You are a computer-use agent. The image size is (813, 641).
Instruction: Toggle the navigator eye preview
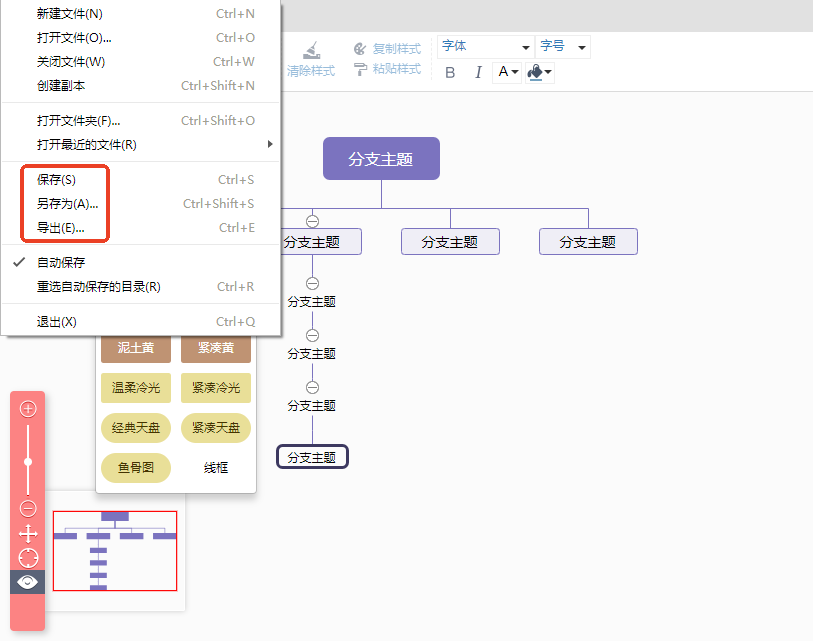click(x=27, y=582)
